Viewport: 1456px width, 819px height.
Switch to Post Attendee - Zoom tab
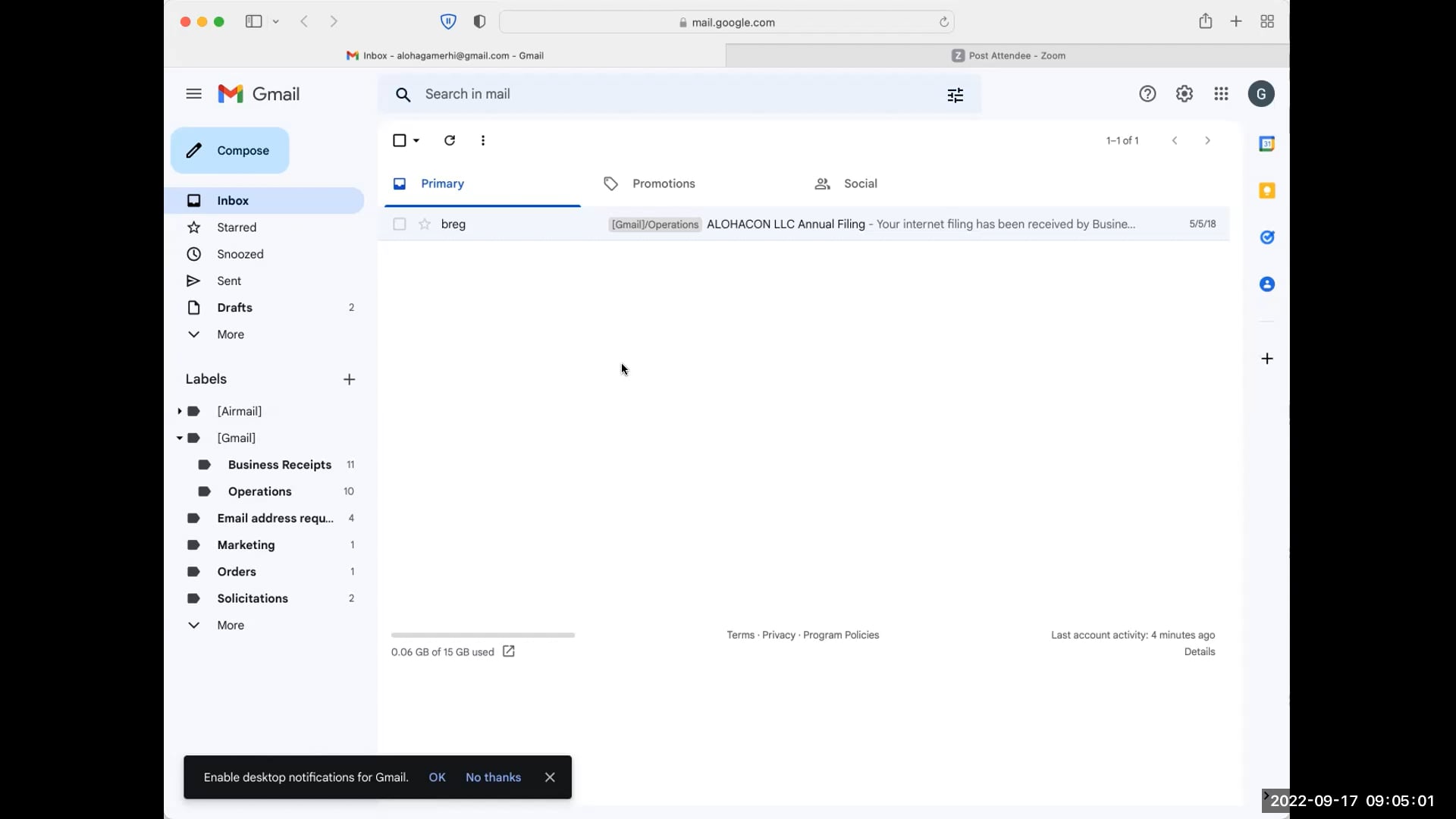click(x=1008, y=55)
